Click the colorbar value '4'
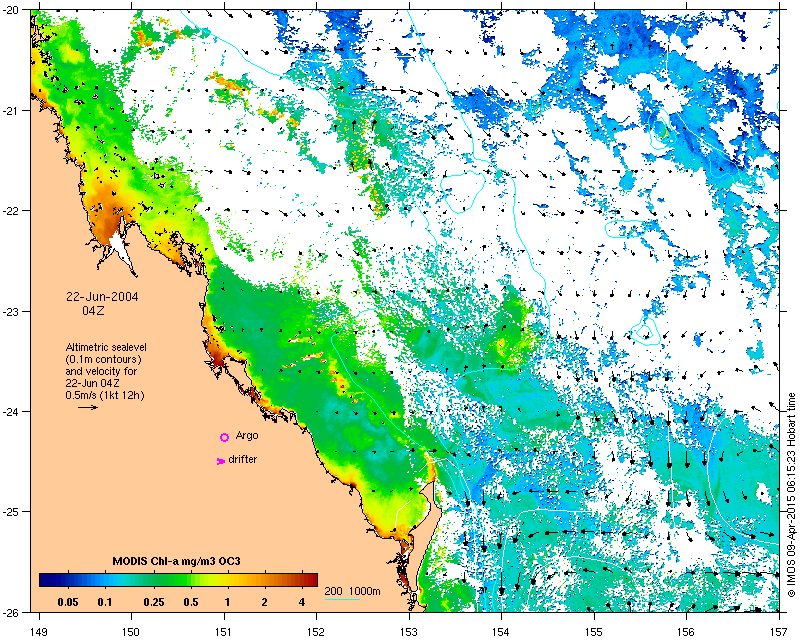 click(x=302, y=602)
